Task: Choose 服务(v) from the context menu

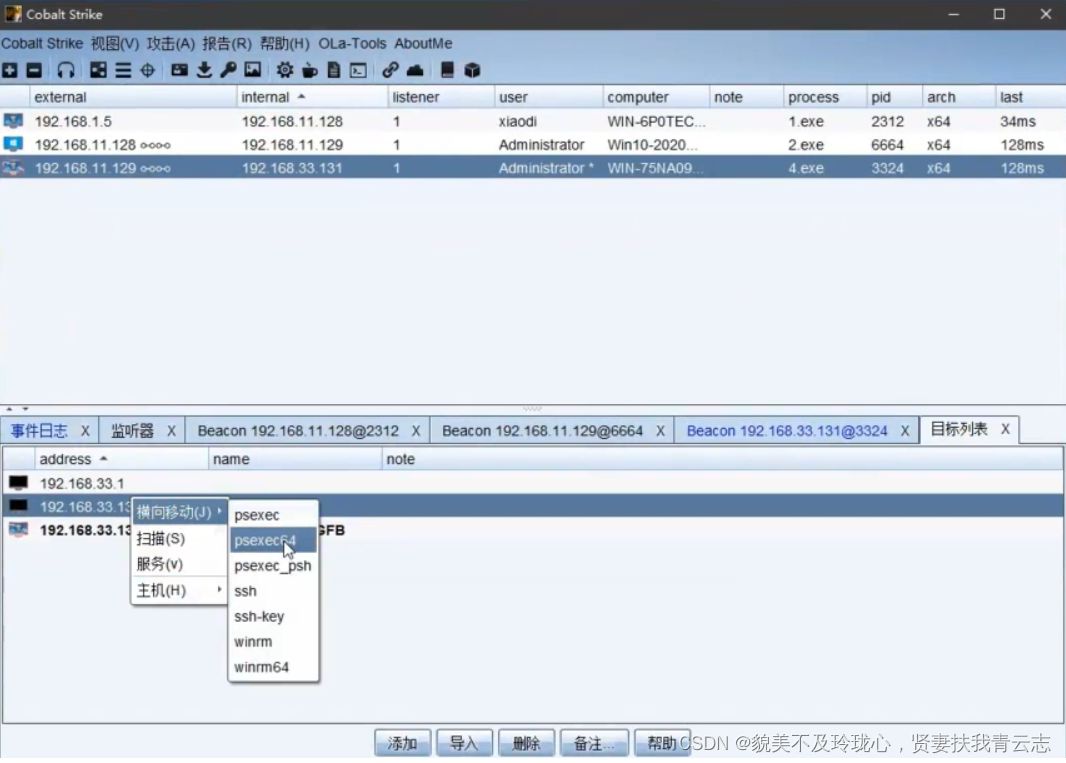Action: pos(179,564)
